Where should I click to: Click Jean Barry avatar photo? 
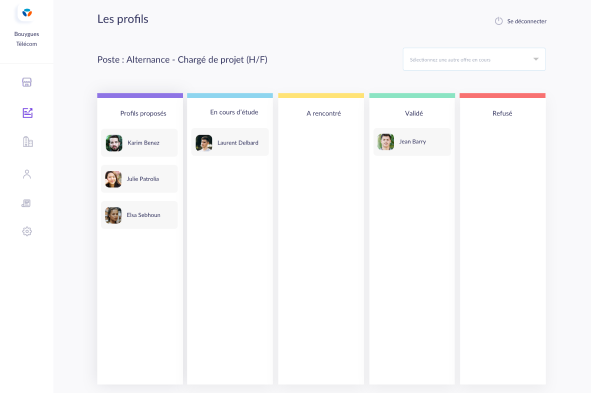386,142
